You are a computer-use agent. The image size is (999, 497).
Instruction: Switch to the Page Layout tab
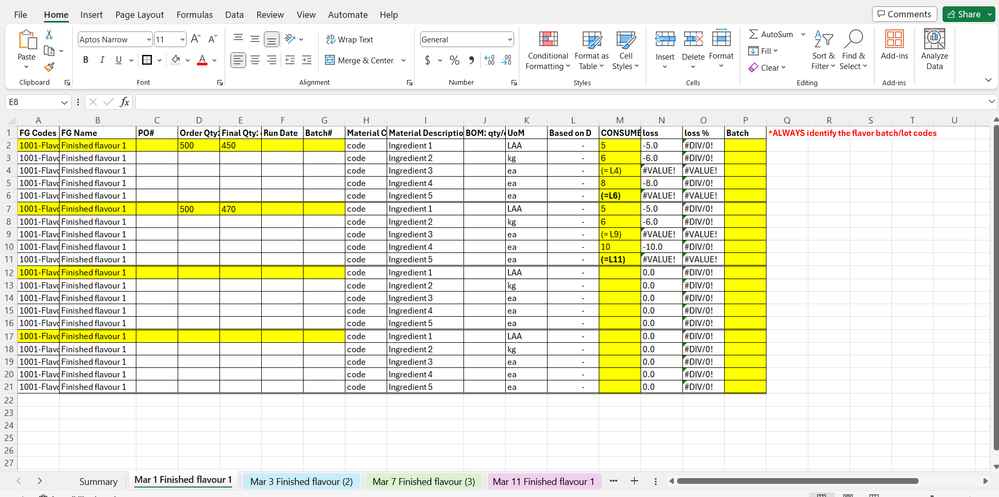pos(140,15)
